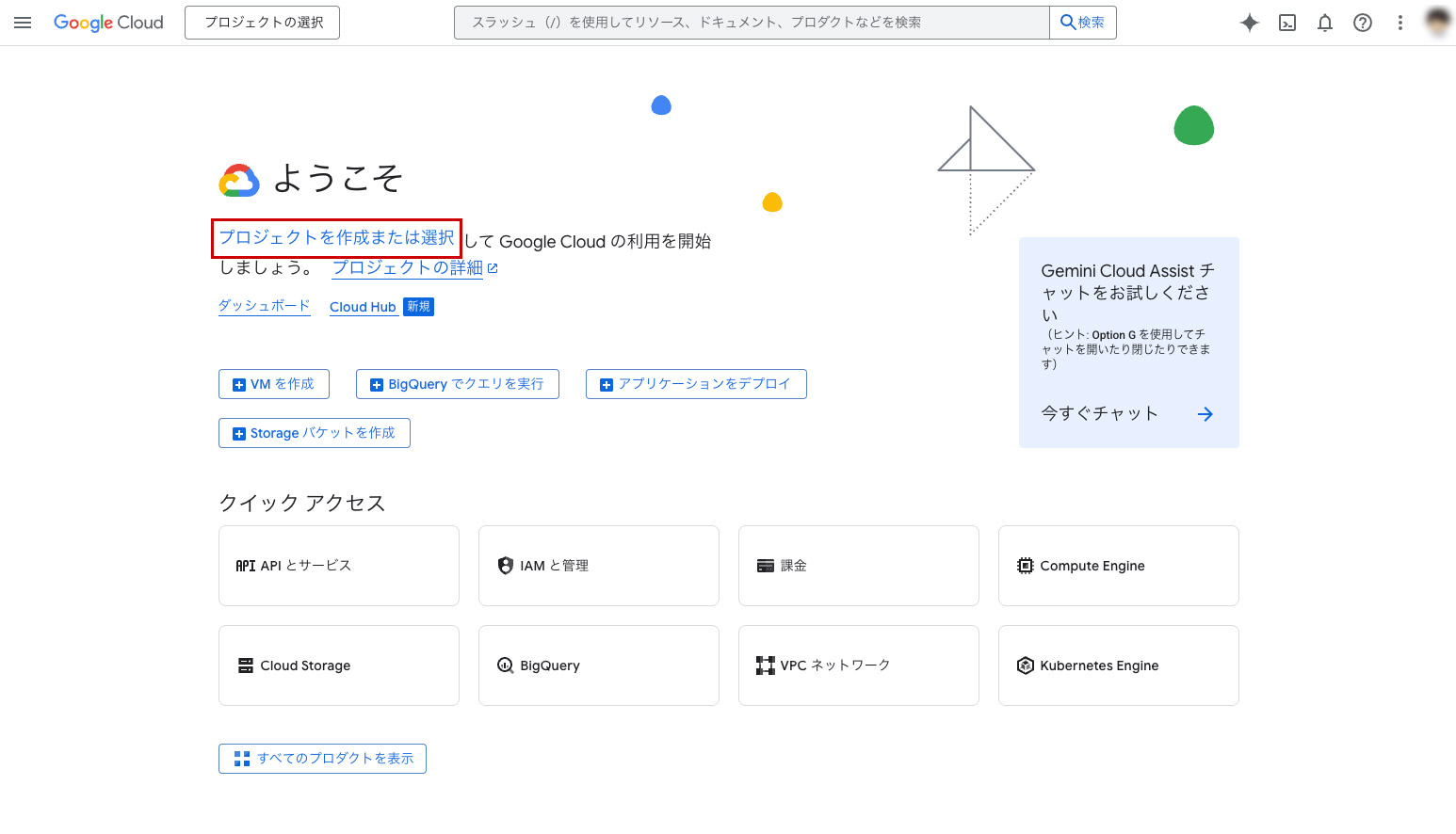Click 今すぐチャット in Gemini panel
This screenshot has width=1456, height=834.
[1099, 413]
